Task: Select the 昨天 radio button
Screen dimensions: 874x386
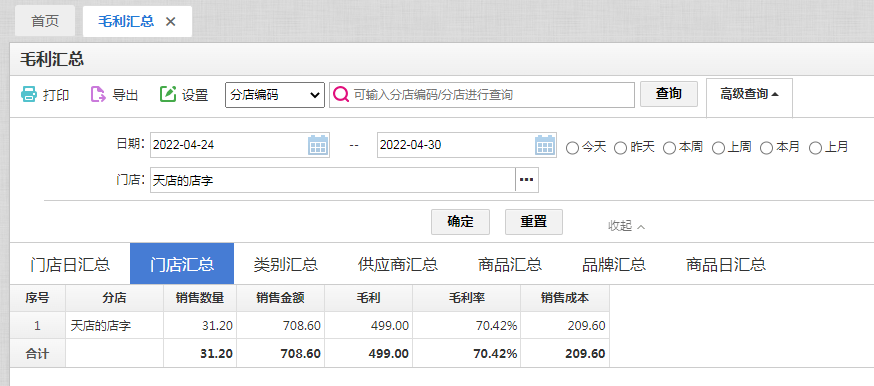Action: 620,148
